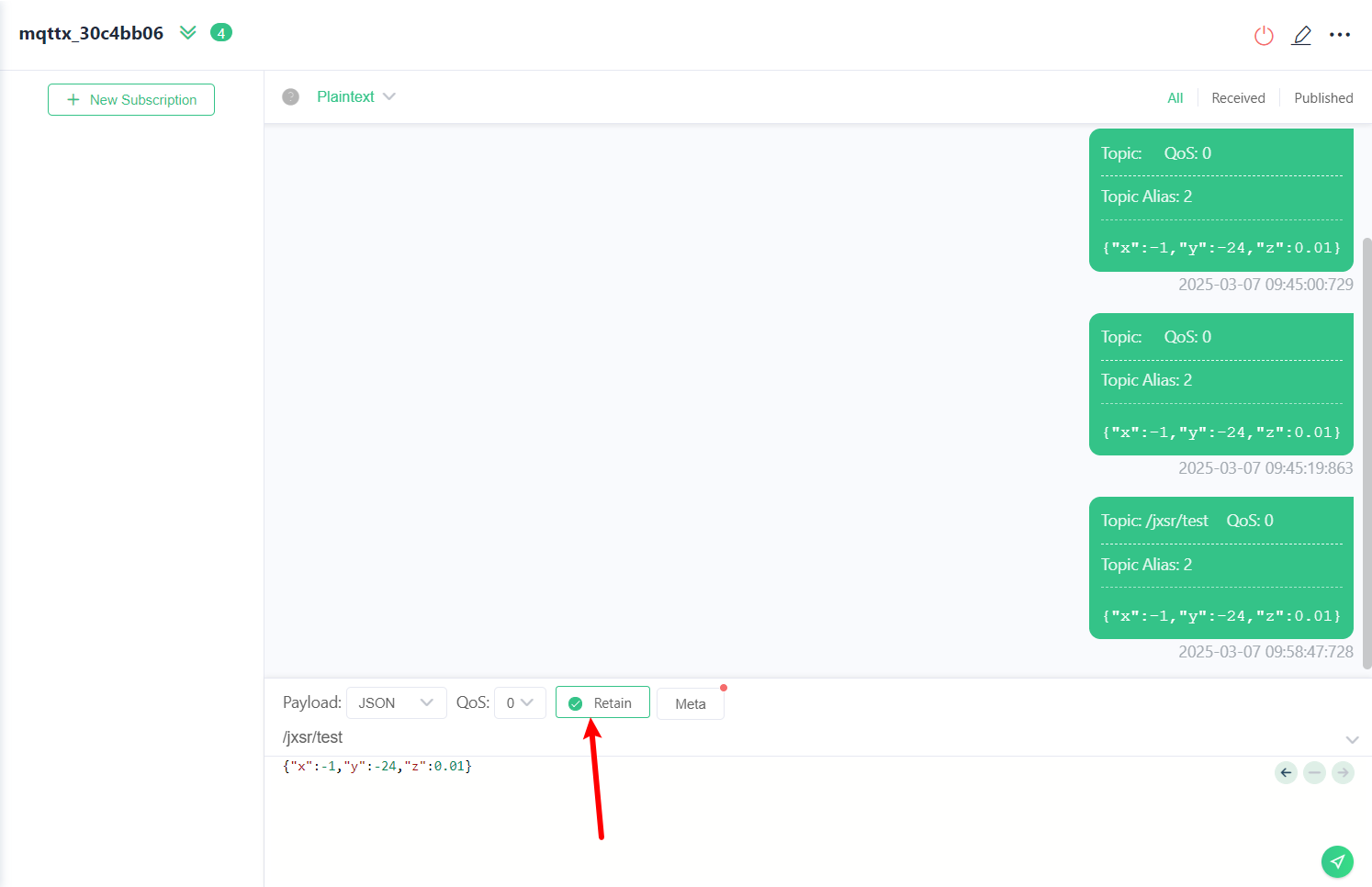Click the payload of the message sent at 09:45:00

click(1221, 248)
